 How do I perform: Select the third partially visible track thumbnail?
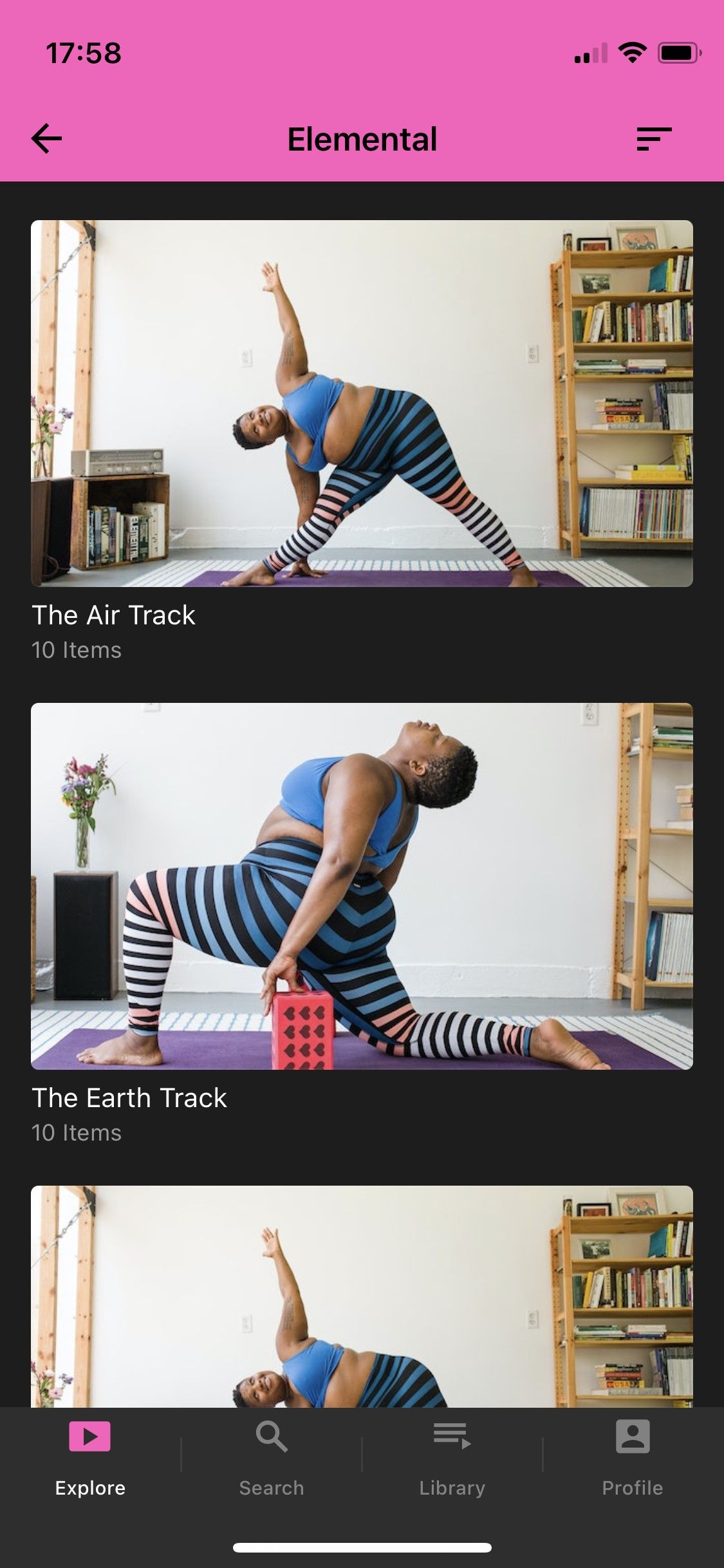coord(362,1296)
